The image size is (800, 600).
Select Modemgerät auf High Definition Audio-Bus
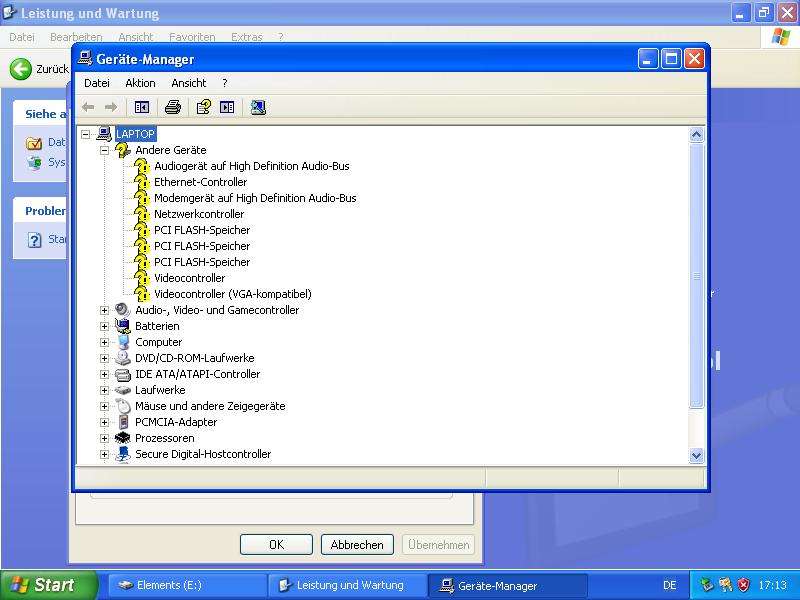255,198
